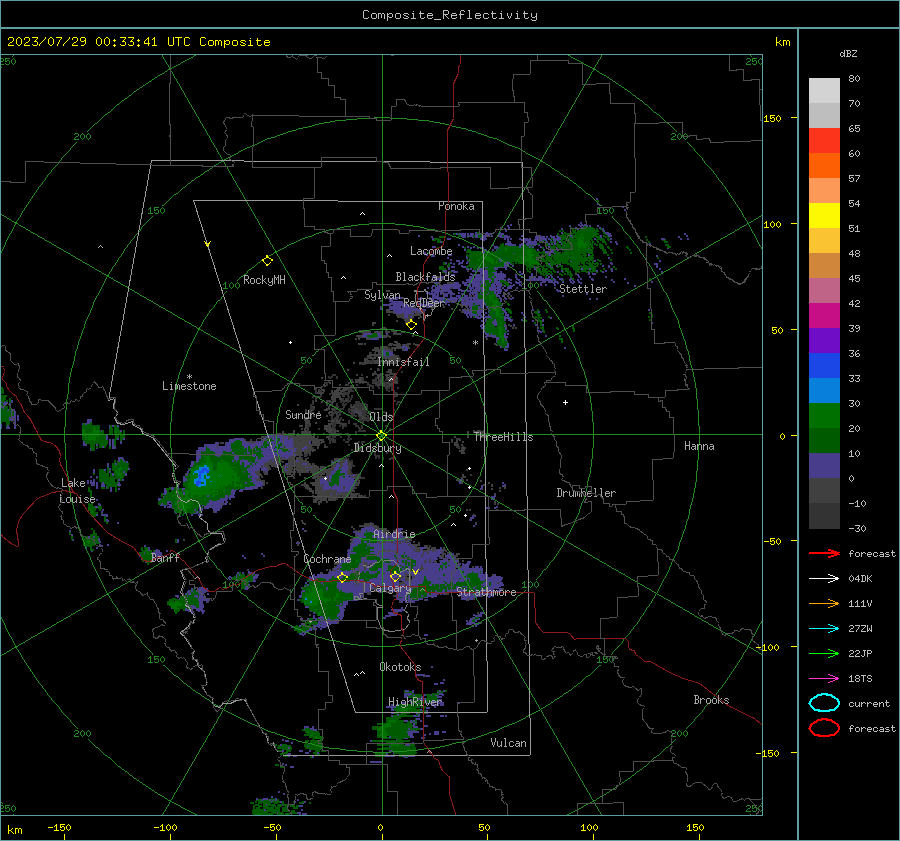Click the yellow diamond marker above Calgary
The width and height of the screenshot is (900, 841).
pyautogui.click(x=395, y=576)
